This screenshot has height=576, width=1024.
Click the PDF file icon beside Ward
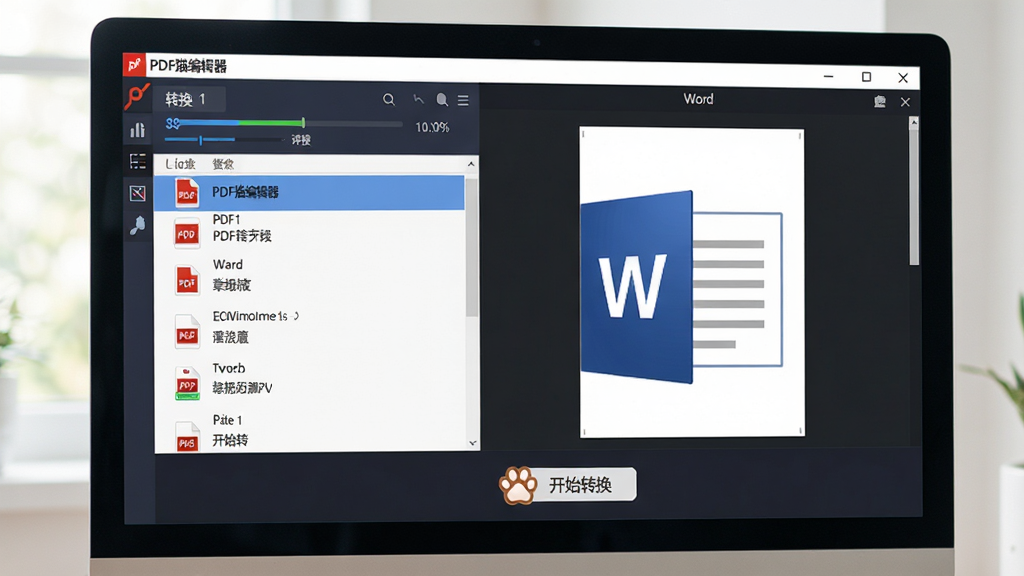point(187,281)
